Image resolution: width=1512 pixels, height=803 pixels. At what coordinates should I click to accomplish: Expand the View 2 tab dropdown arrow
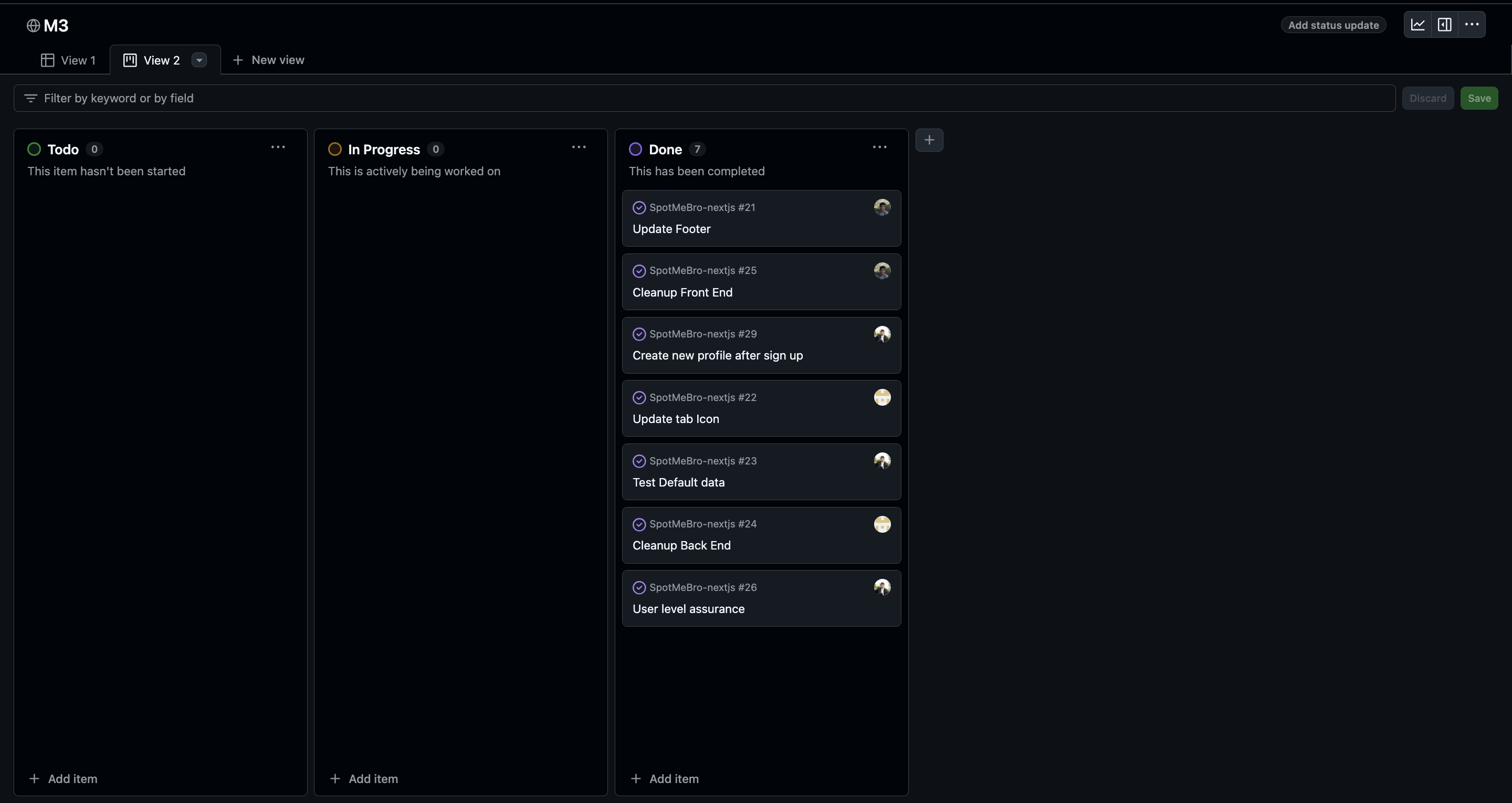coord(199,60)
